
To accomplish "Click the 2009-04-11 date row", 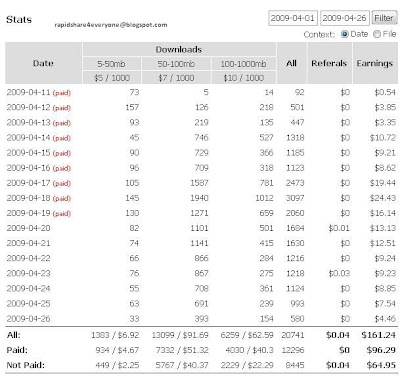I will pyautogui.click(x=201, y=92).
